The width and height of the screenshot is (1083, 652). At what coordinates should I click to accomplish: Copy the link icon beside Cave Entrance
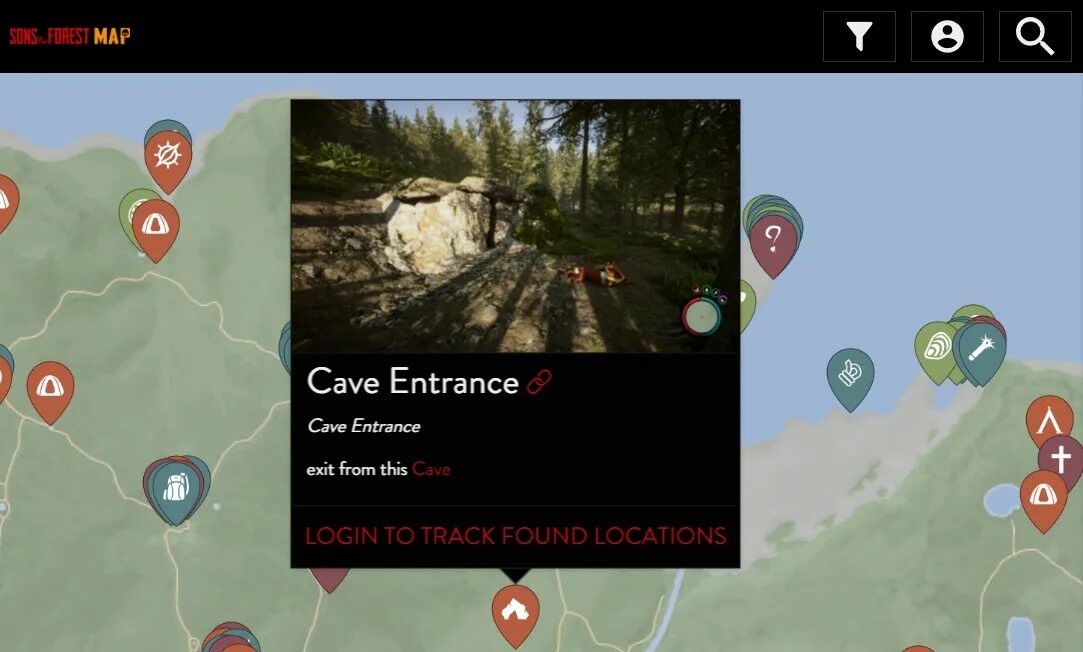[x=539, y=382]
